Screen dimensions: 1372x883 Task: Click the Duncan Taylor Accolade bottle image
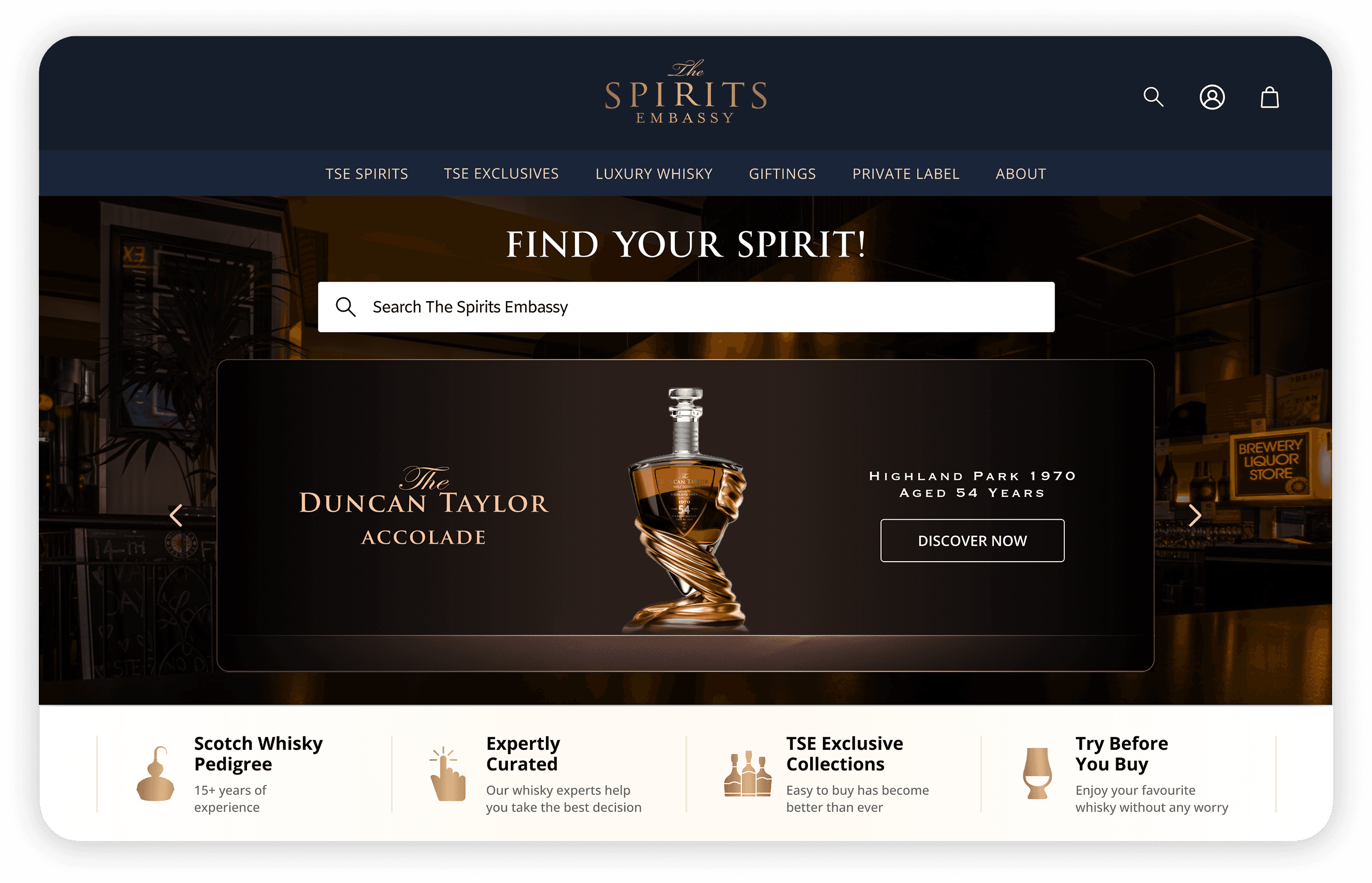(x=685, y=510)
